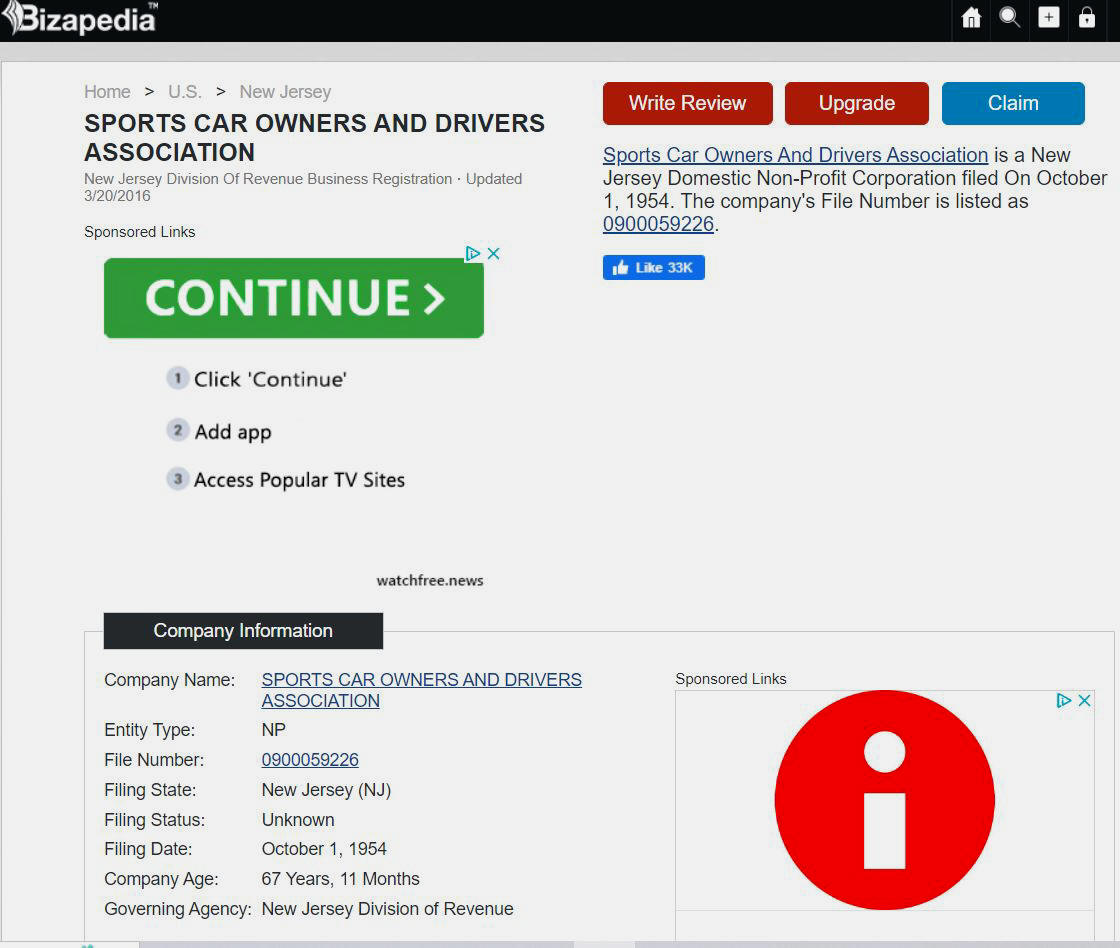Click the page title heading
1120x948 pixels.
(314, 138)
